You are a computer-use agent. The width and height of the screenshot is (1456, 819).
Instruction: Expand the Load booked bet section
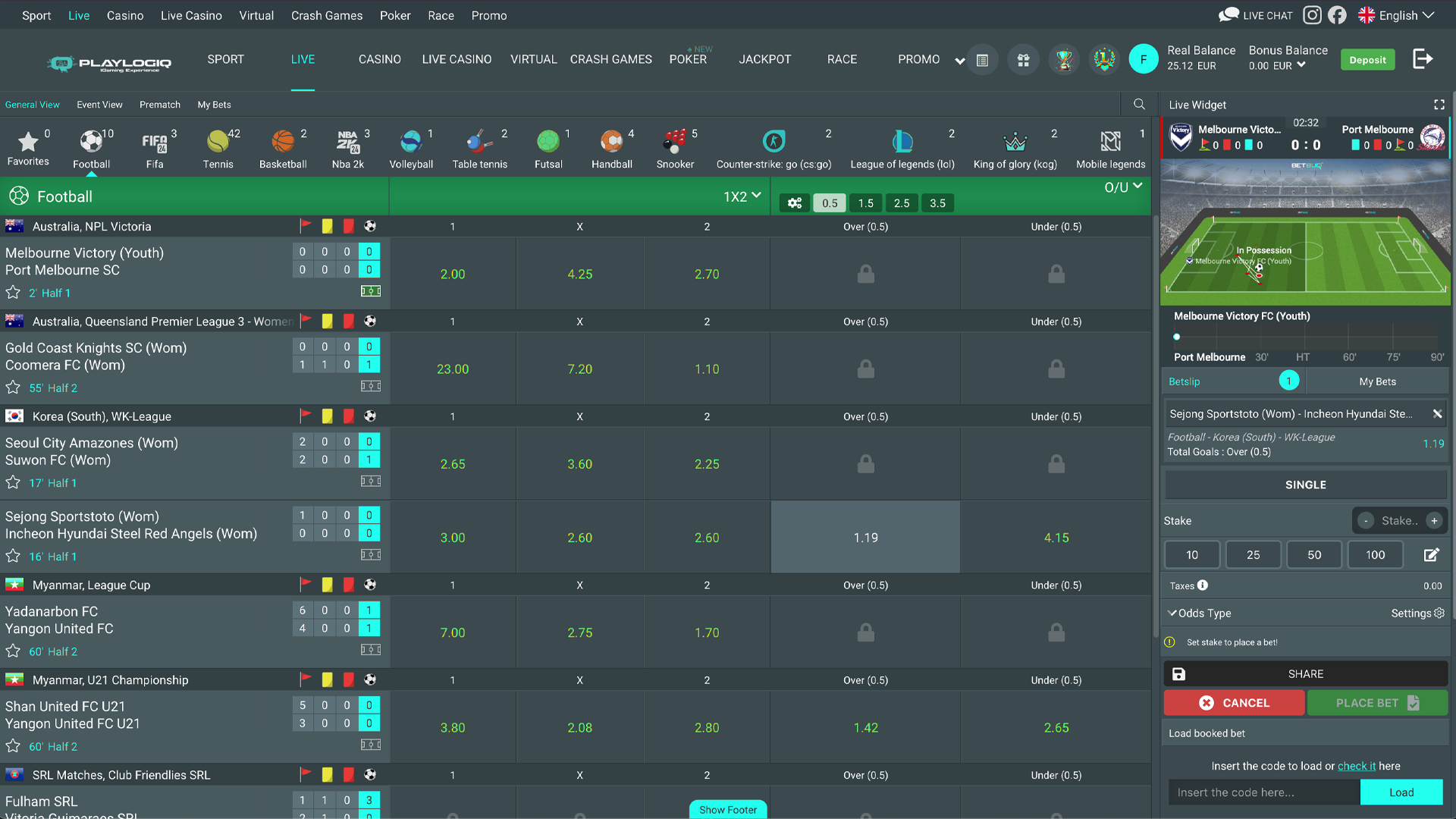1305,733
